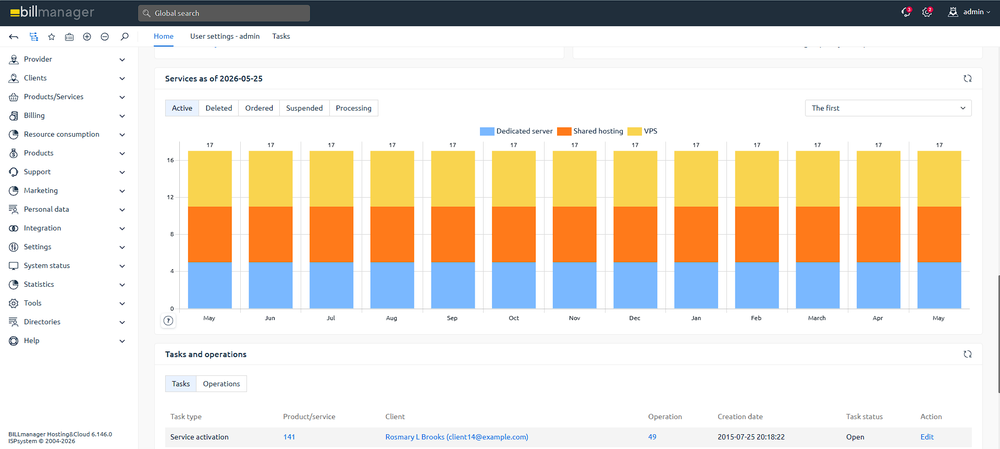Image resolution: width=1000 pixels, height=449 pixels.
Task: Click the BILLmanager logo
Action: pos(52,13)
